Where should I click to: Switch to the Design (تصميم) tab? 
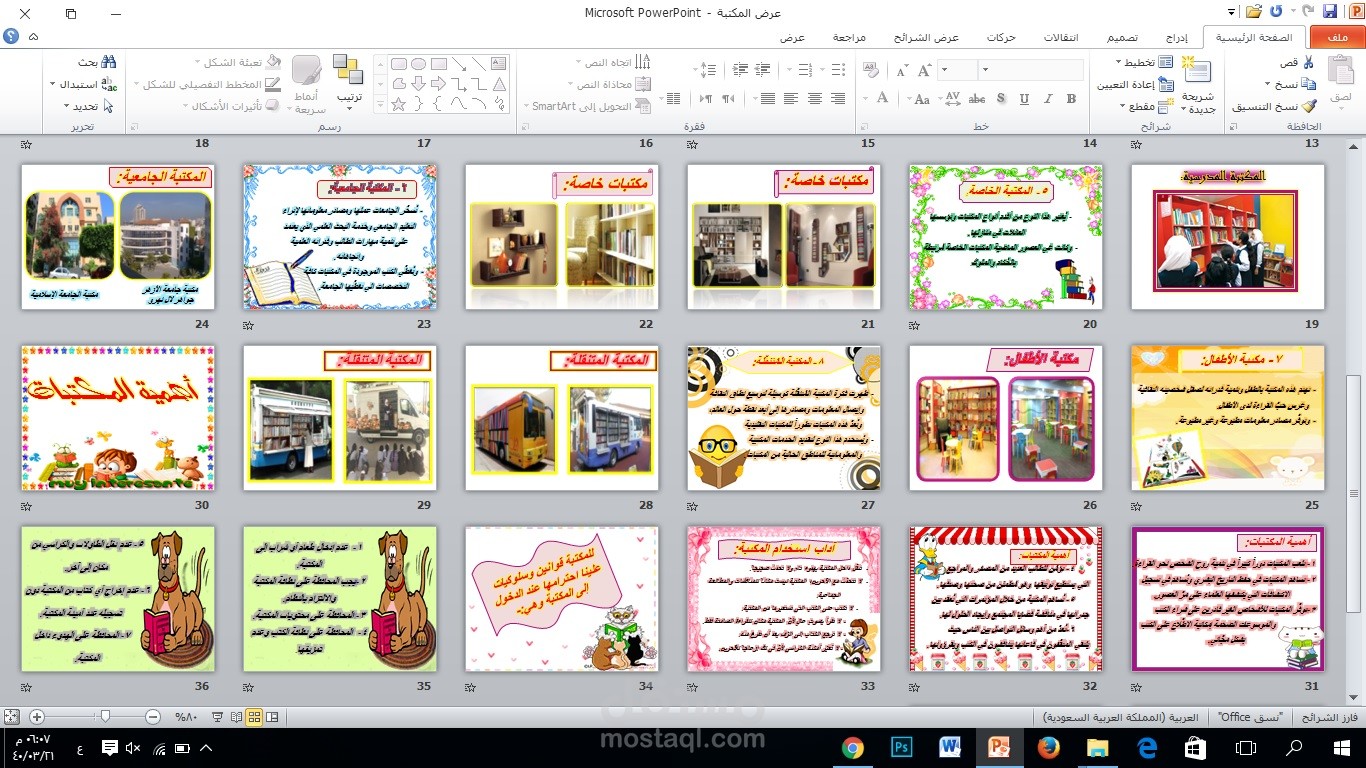1121,37
